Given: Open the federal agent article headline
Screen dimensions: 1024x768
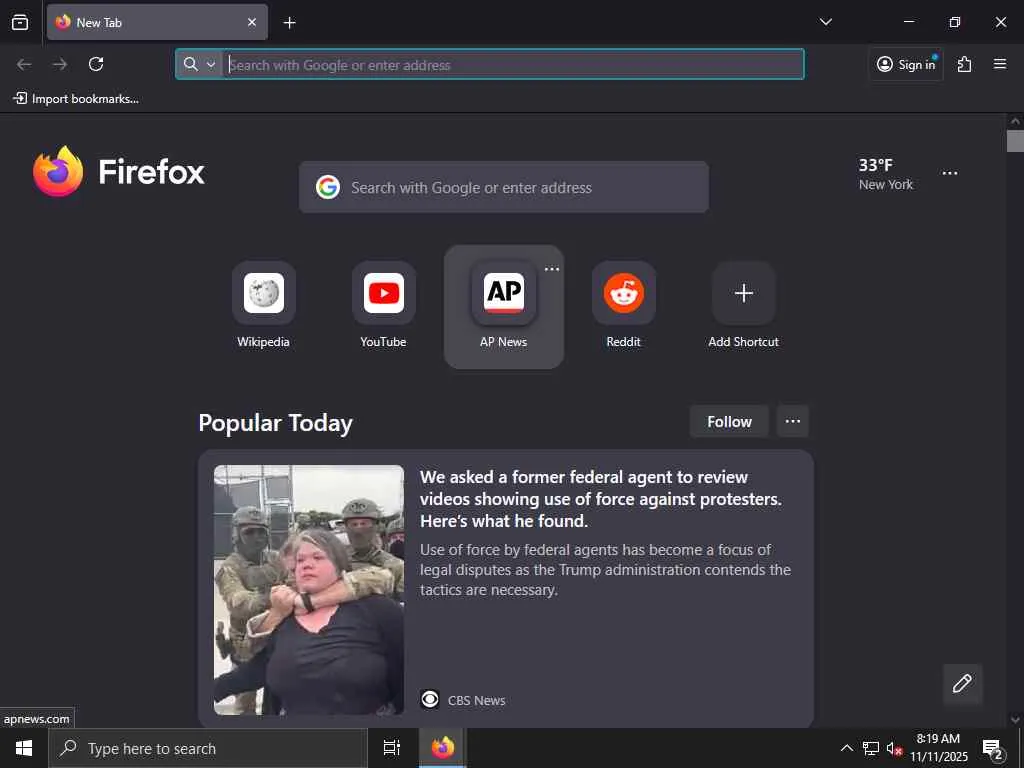Looking at the screenshot, I should (x=601, y=499).
